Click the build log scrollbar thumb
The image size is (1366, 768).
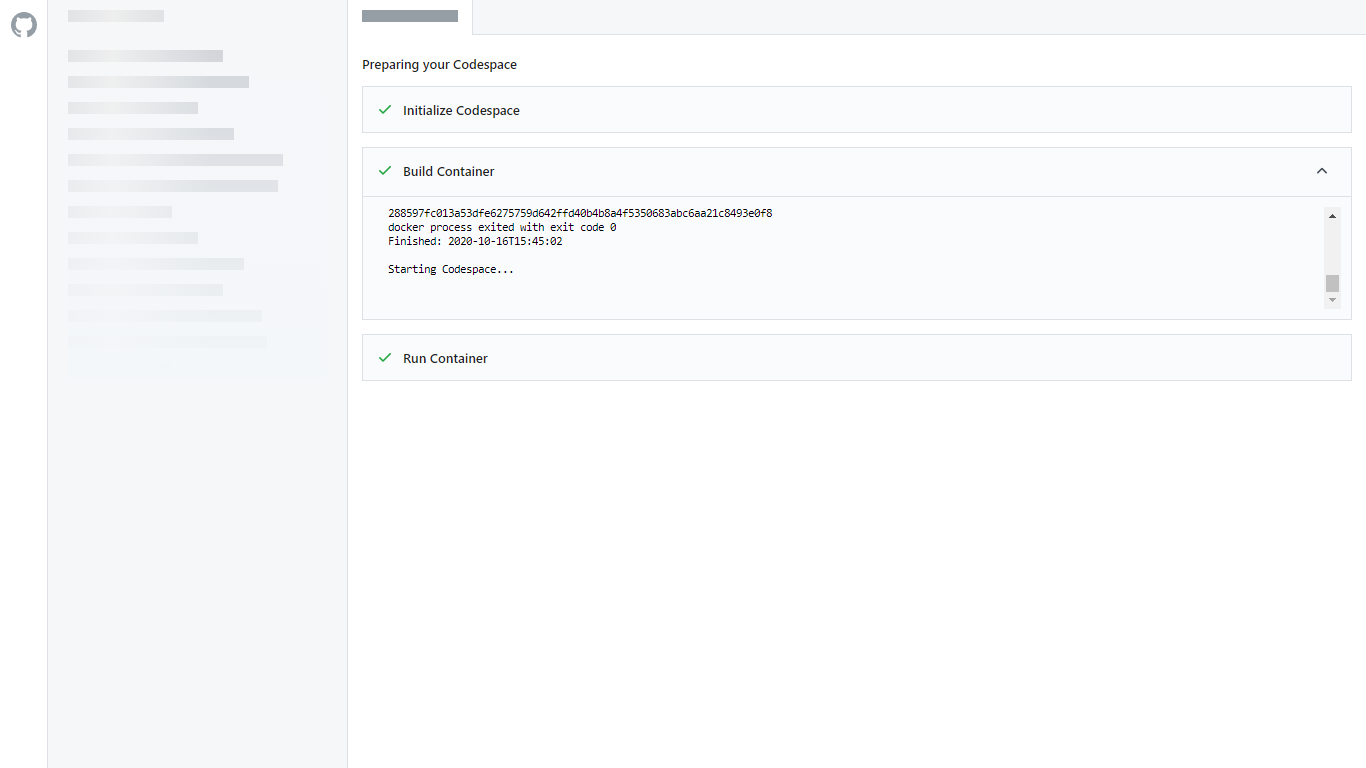pos(1332,283)
